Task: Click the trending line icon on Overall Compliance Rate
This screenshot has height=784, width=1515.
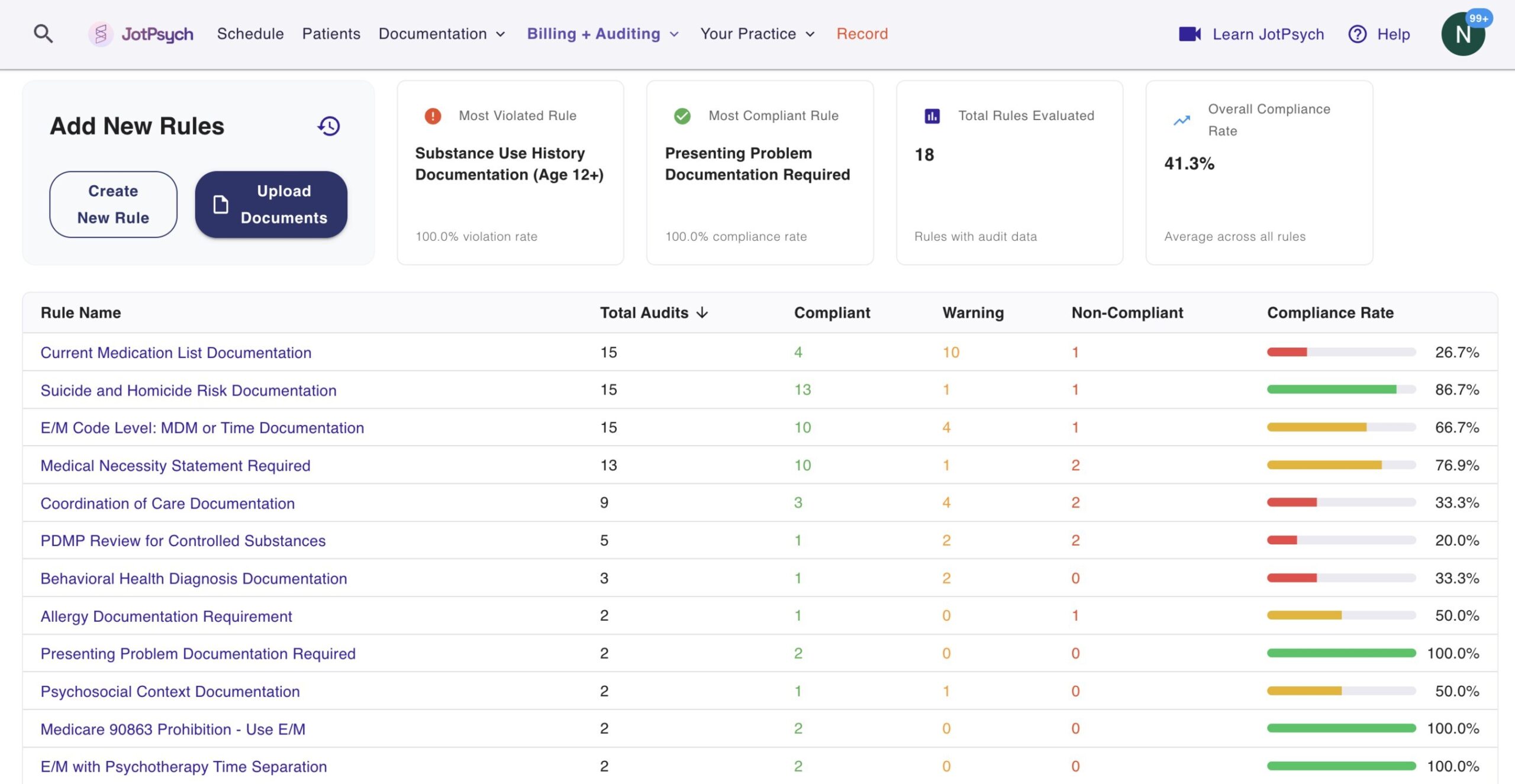Action: [1181, 120]
